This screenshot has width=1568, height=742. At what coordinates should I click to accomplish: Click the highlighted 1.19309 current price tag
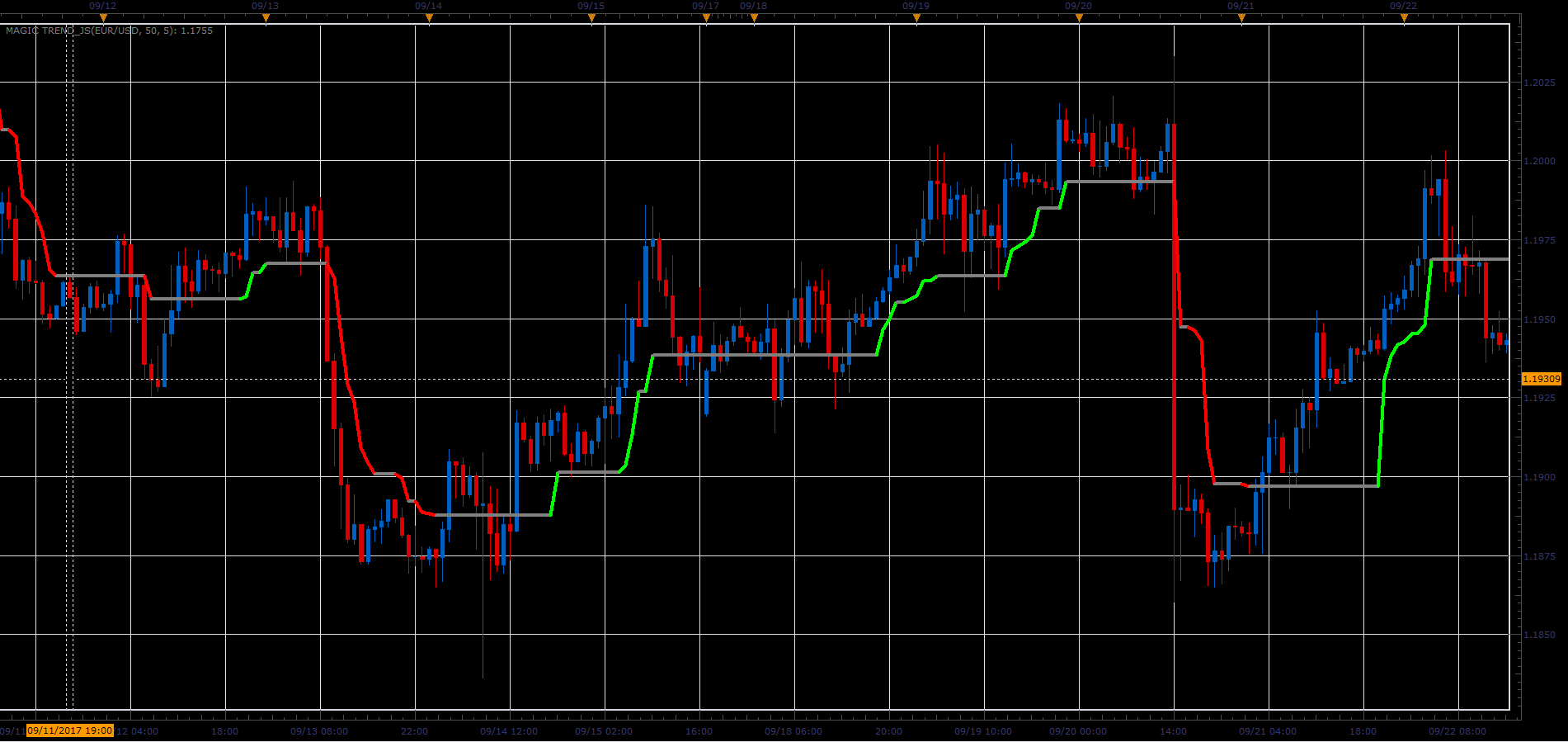point(1541,379)
